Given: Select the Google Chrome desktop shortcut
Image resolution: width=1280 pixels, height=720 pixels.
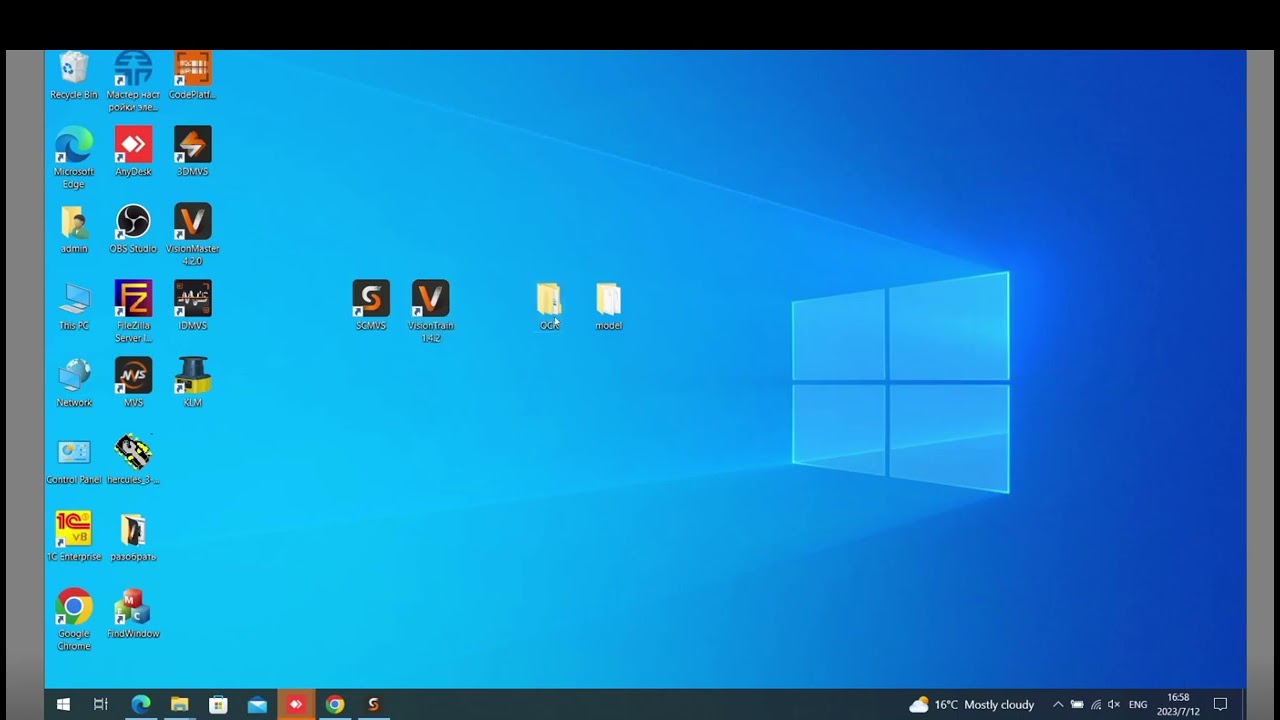Looking at the screenshot, I should coord(74,619).
